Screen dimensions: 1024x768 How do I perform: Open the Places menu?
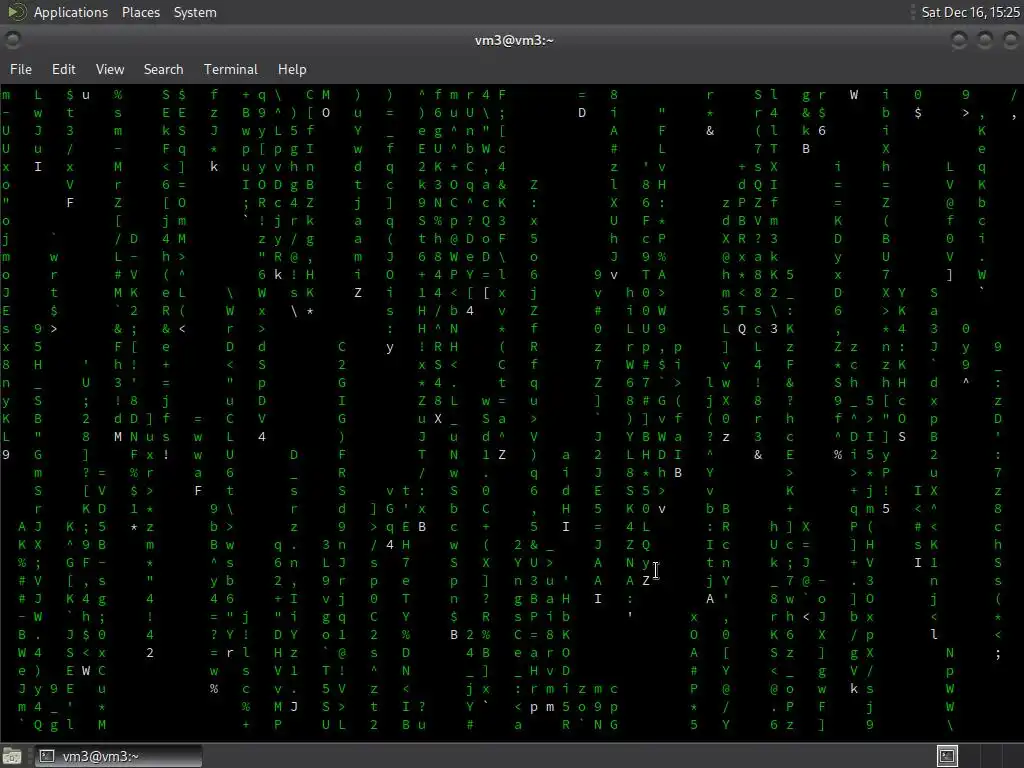coord(140,12)
